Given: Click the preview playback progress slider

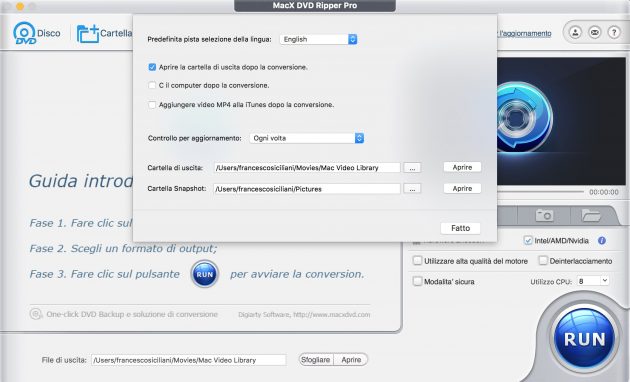Looking at the screenshot, I should (x=540, y=192).
